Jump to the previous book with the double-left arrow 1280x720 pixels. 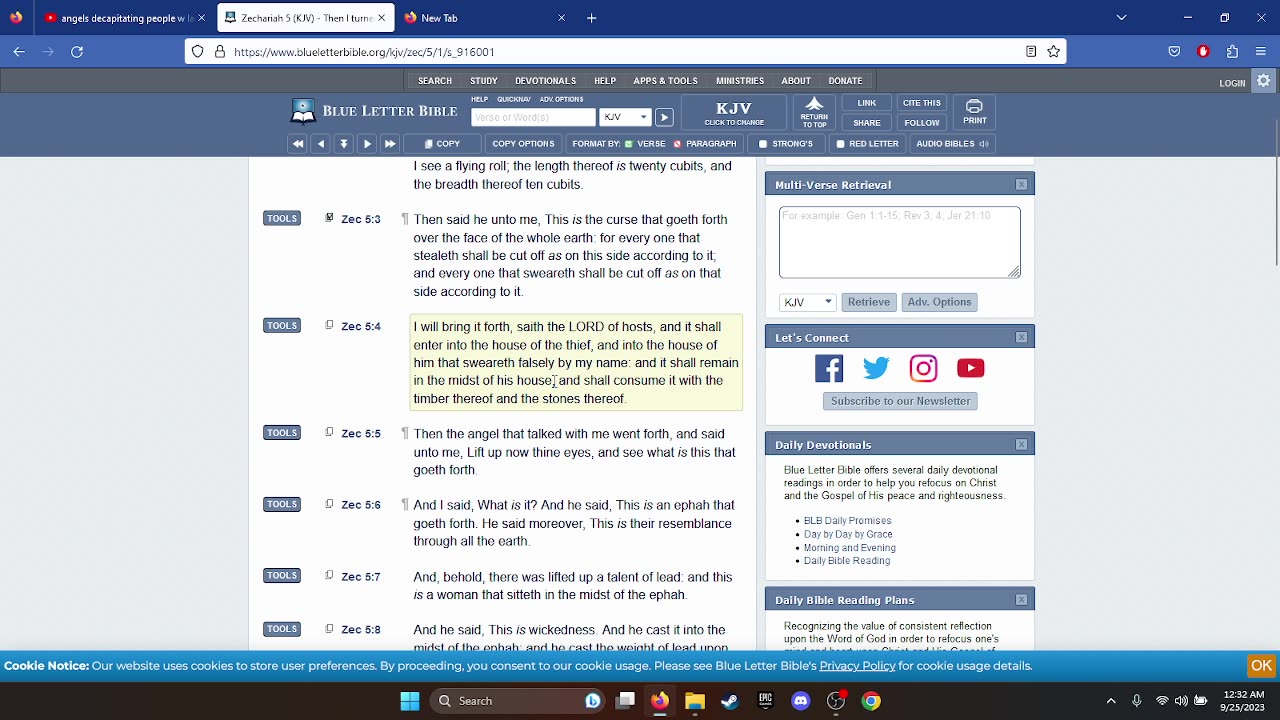click(x=297, y=144)
